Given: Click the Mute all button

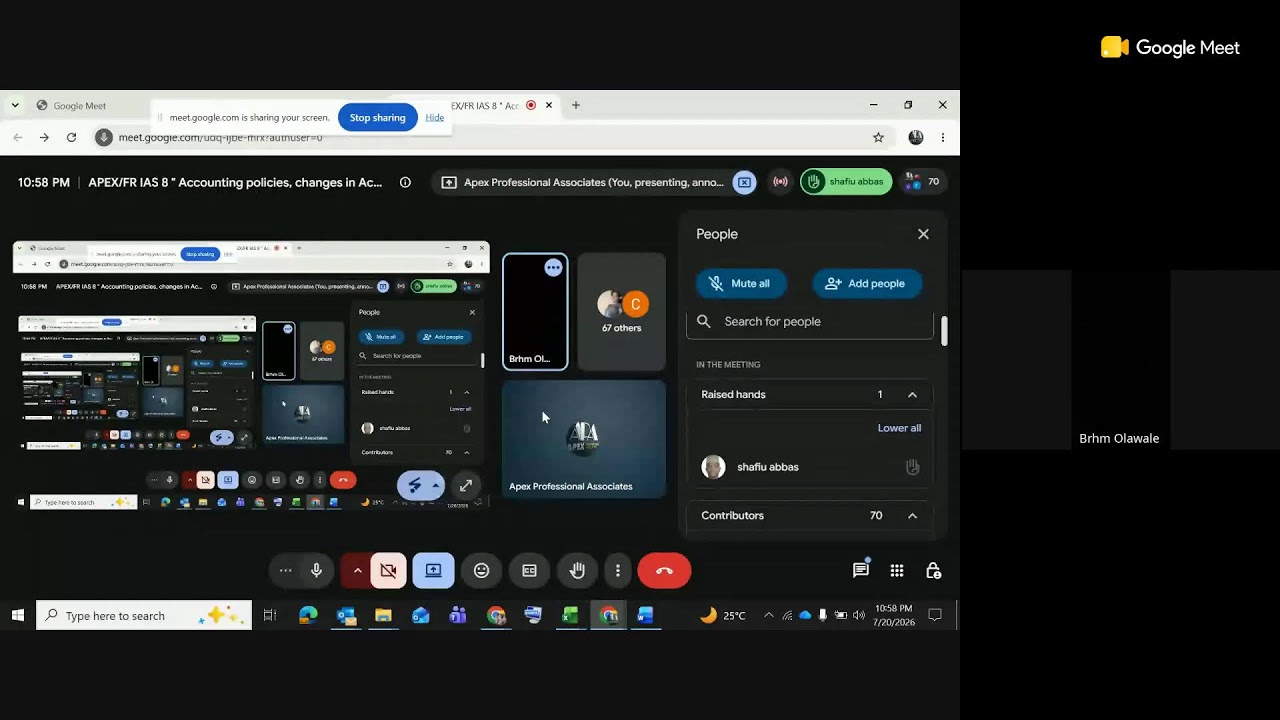Looking at the screenshot, I should pos(740,284).
